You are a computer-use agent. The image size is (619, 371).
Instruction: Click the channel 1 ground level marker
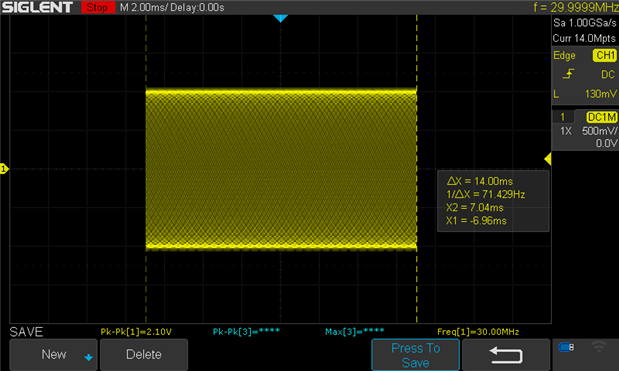tap(4, 169)
